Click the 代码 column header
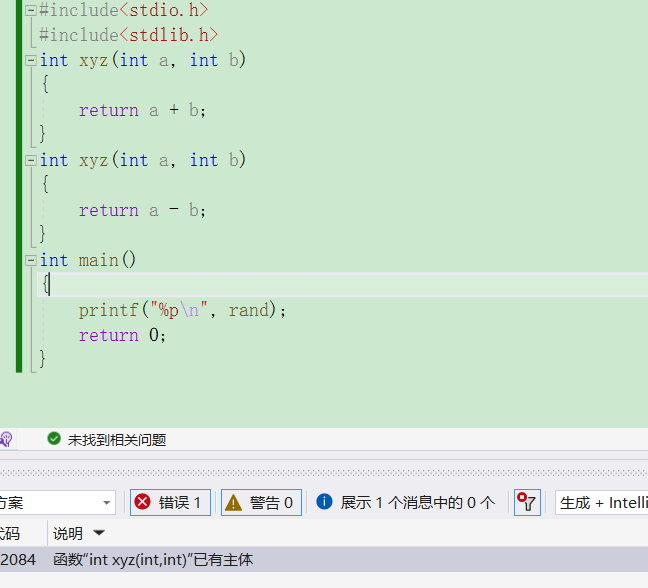Image resolution: width=648 pixels, height=588 pixels. [10, 533]
